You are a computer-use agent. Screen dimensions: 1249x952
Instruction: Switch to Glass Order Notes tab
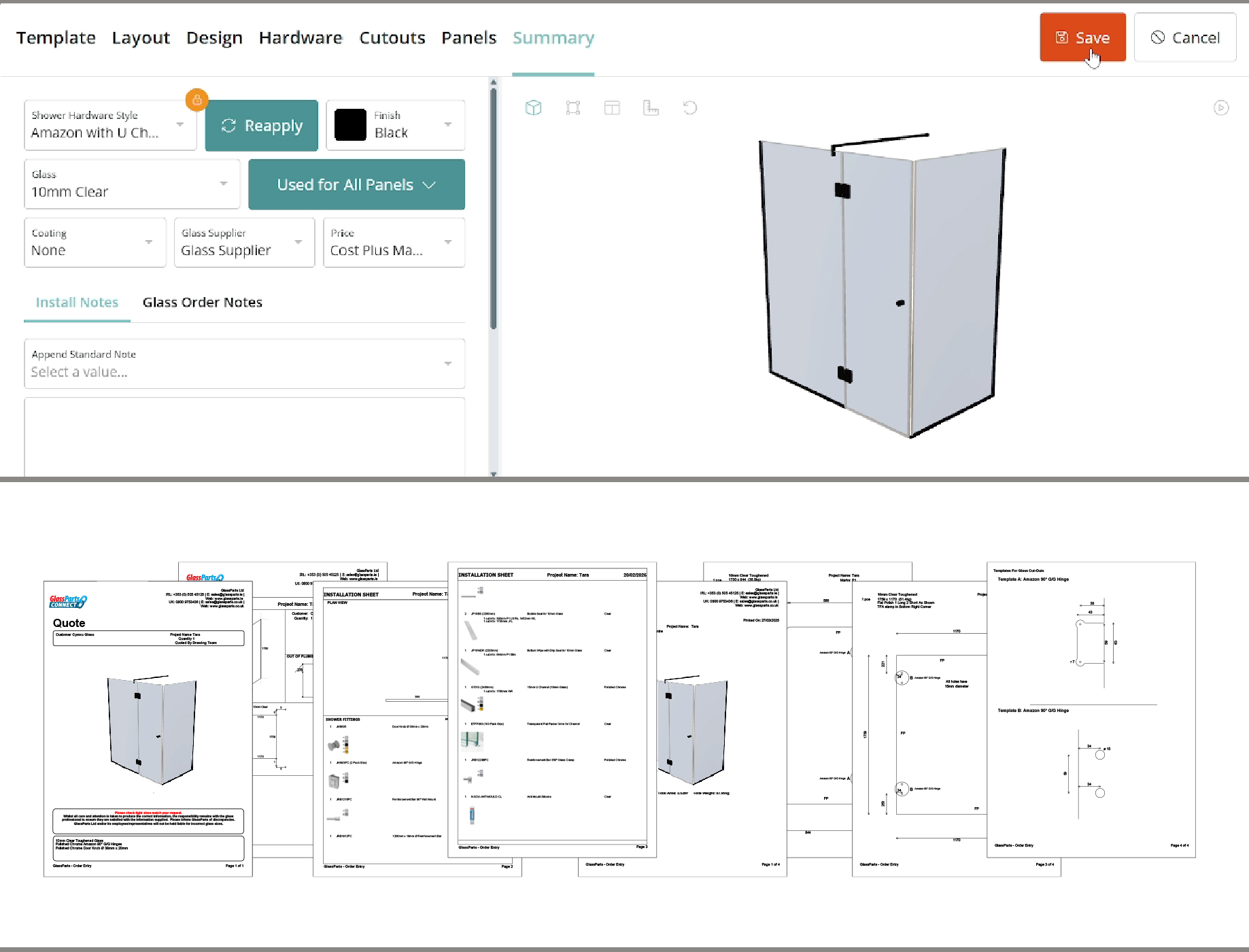(x=203, y=303)
